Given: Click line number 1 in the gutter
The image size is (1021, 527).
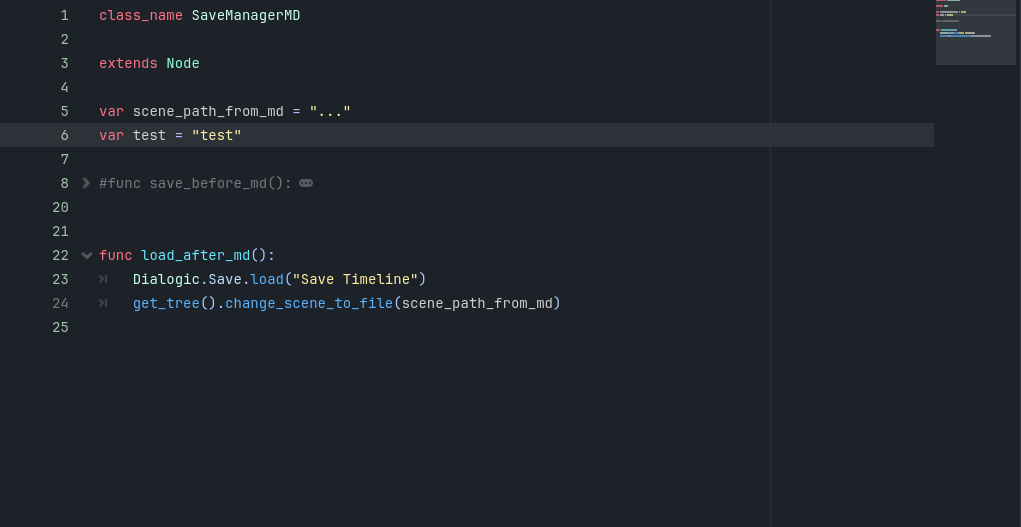Looking at the screenshot, I should tap(64, 16).
